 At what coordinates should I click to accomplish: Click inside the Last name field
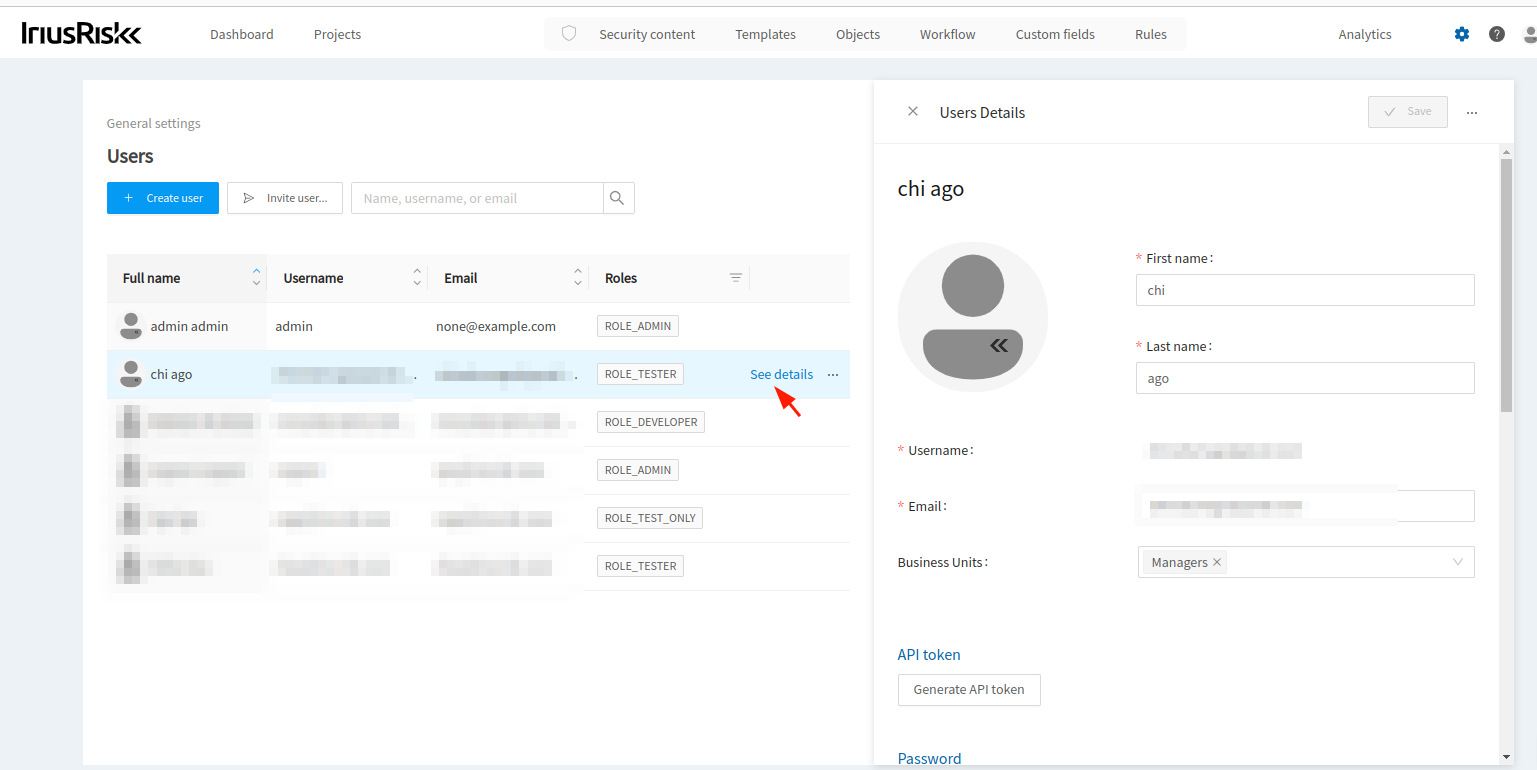(x=1304, y=378)
